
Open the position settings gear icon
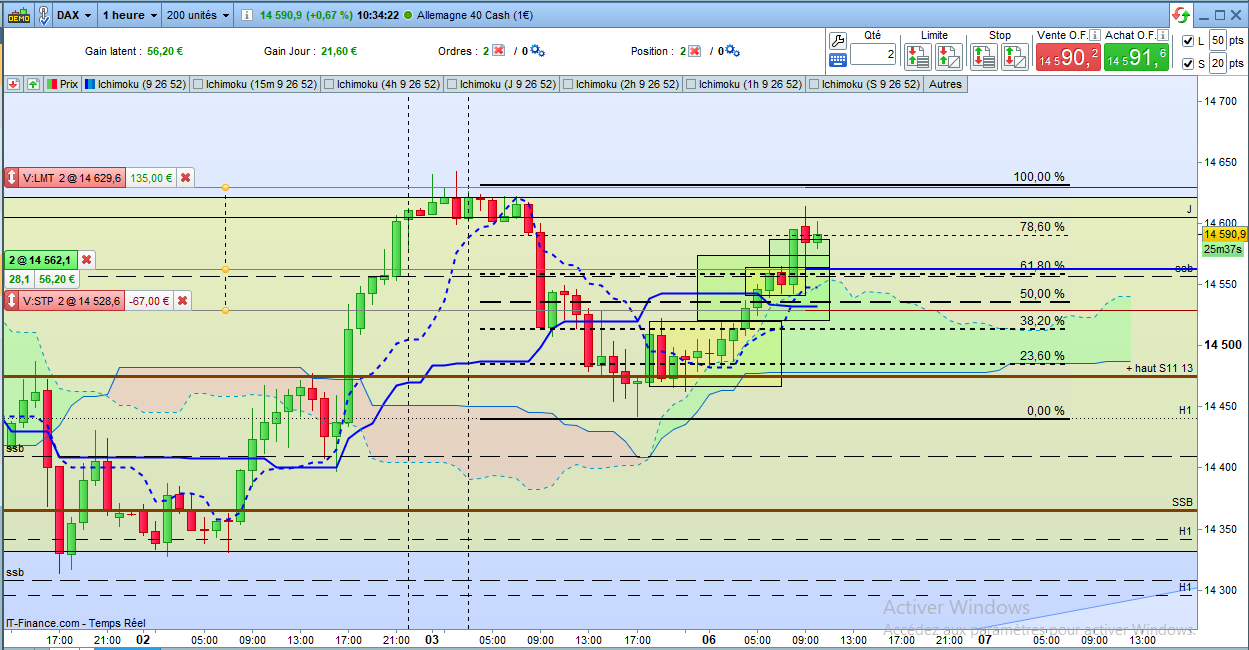[733, 51]
